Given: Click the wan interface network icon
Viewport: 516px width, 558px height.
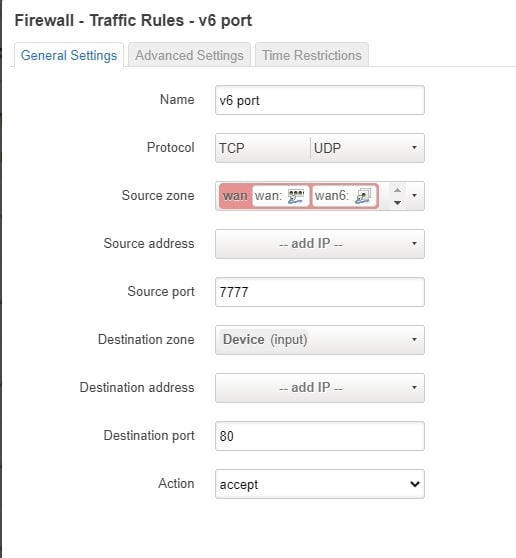Looking at the screenshot, I should pos(296,196).
